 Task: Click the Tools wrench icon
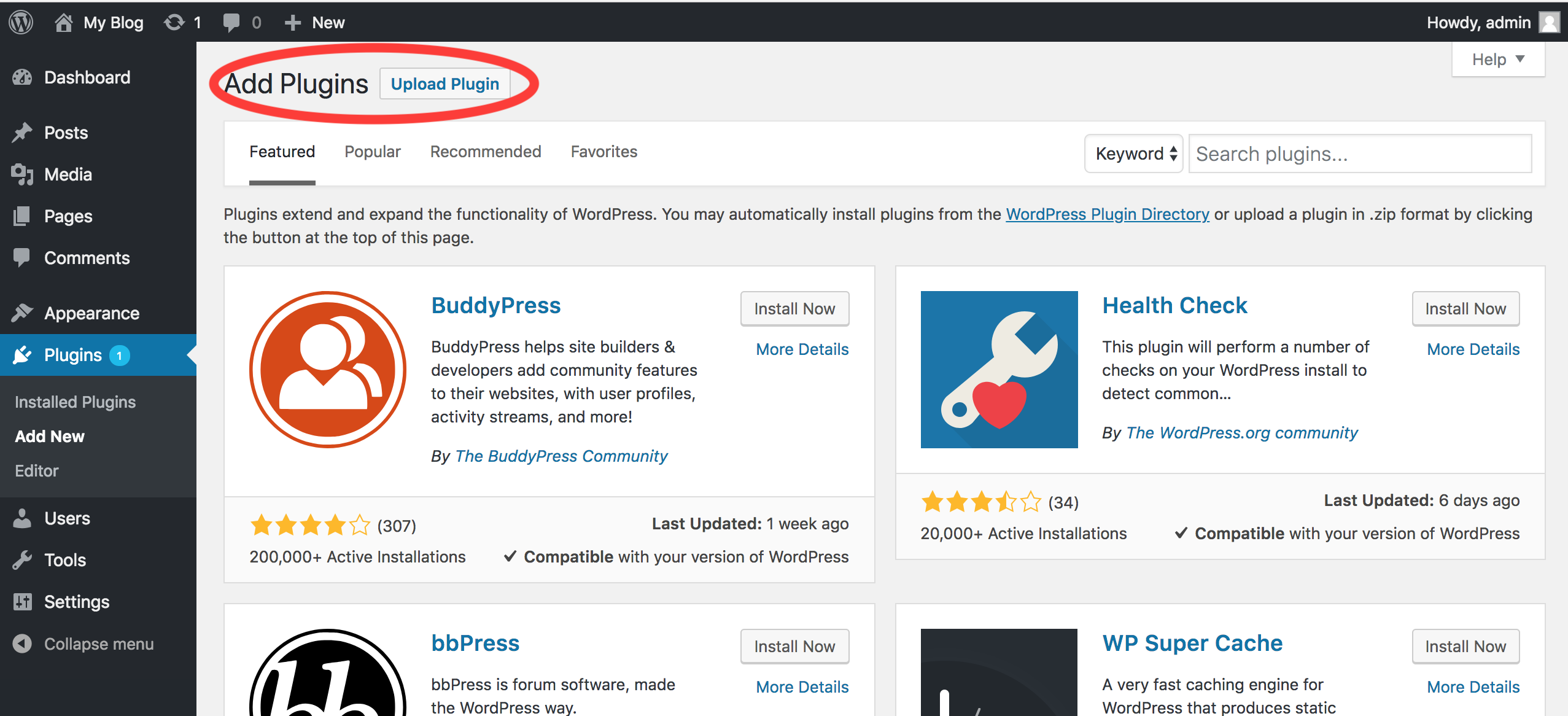(x=22, y=560)
